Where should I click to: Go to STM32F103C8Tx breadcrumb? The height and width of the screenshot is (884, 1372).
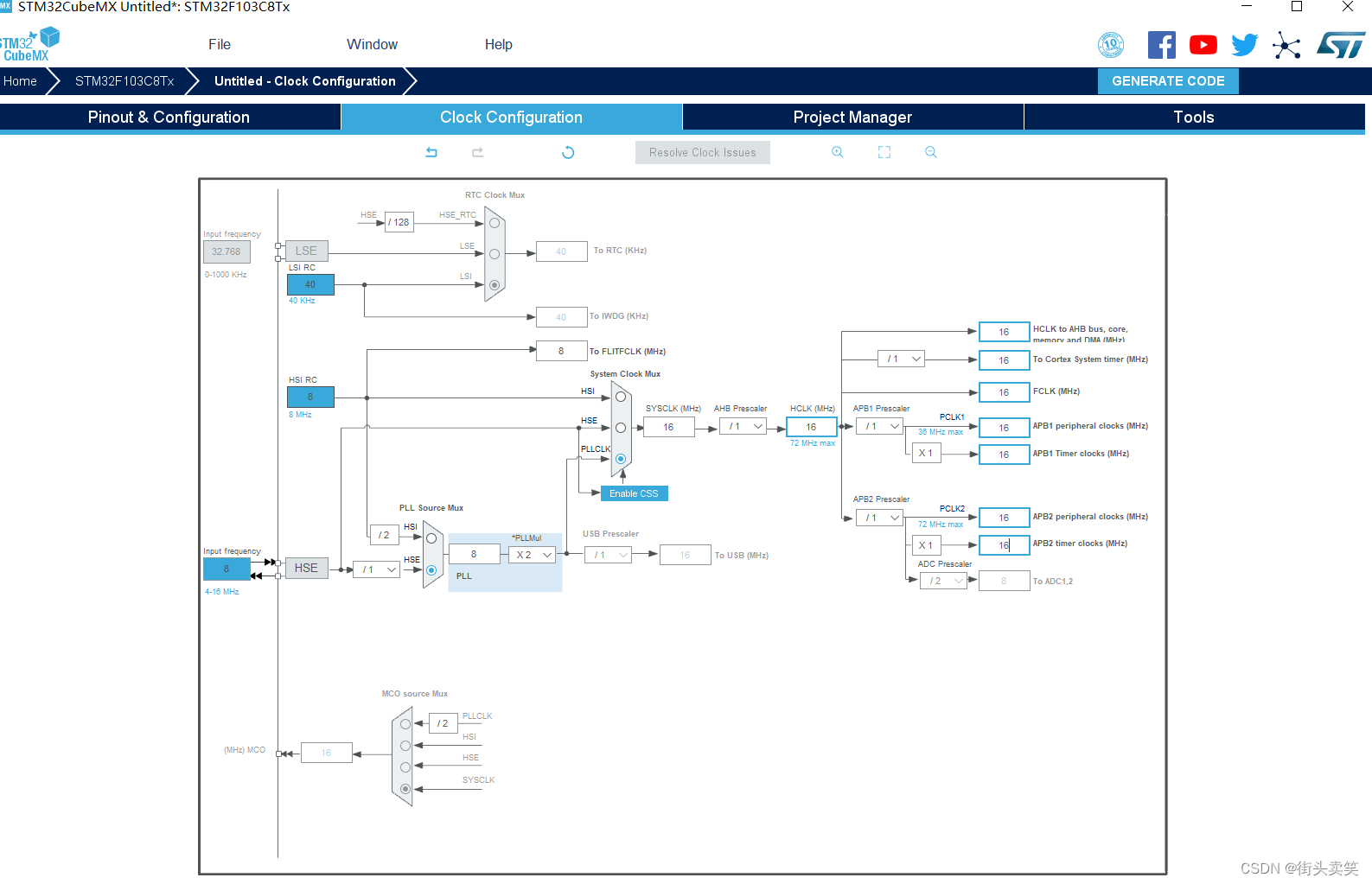(124, 81)
